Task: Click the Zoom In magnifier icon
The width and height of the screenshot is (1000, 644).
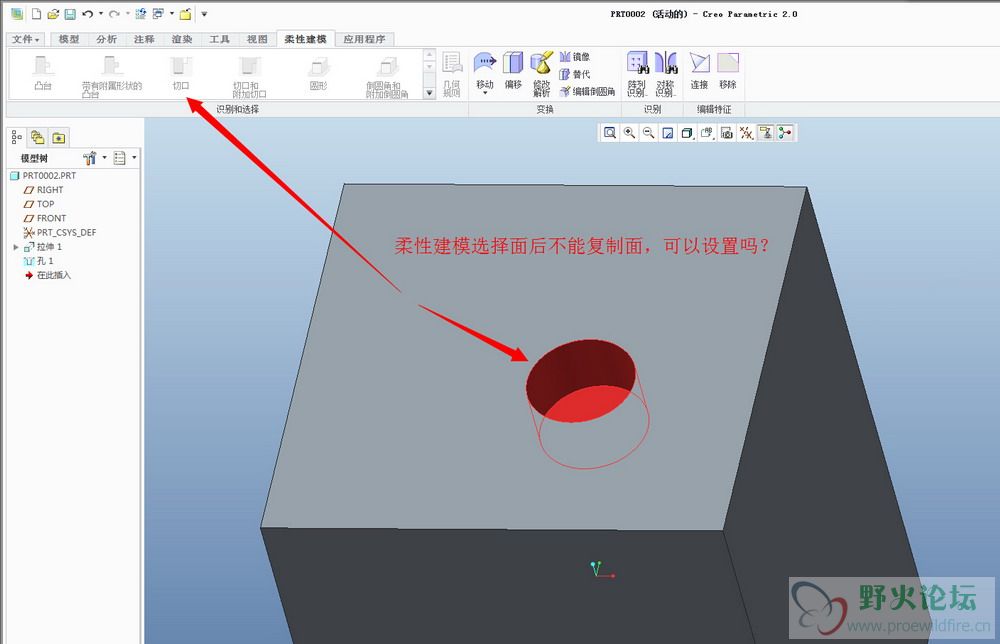Action: pyautogui.click(x=629, y=133)
